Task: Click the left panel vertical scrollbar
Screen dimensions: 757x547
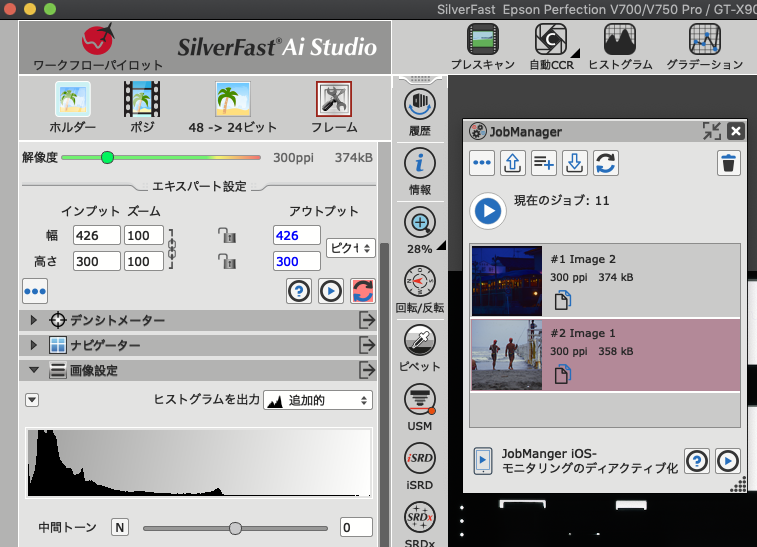Action: [384, 393]
